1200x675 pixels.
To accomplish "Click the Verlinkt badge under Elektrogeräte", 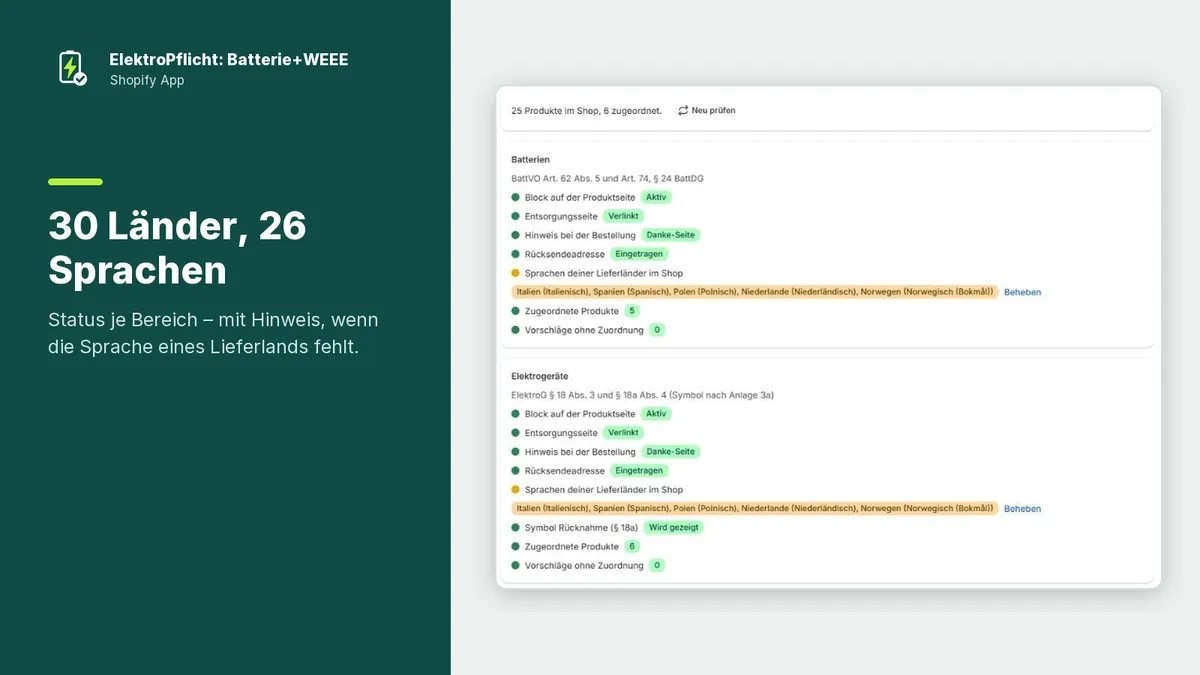I will click(624, 433).
